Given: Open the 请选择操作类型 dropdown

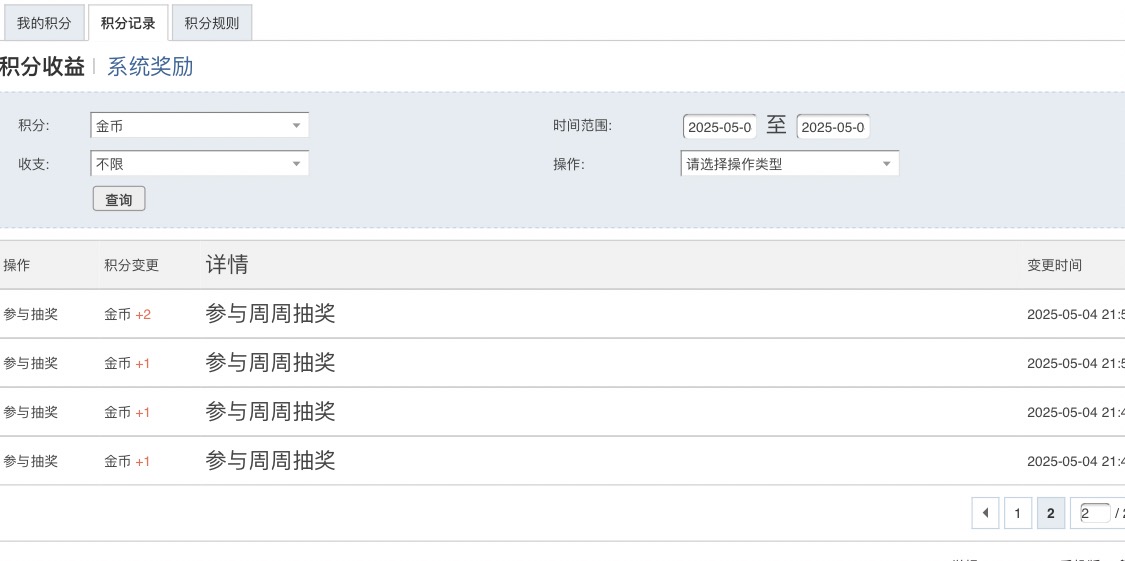Looking at the screenshot, I should (789, 164).
